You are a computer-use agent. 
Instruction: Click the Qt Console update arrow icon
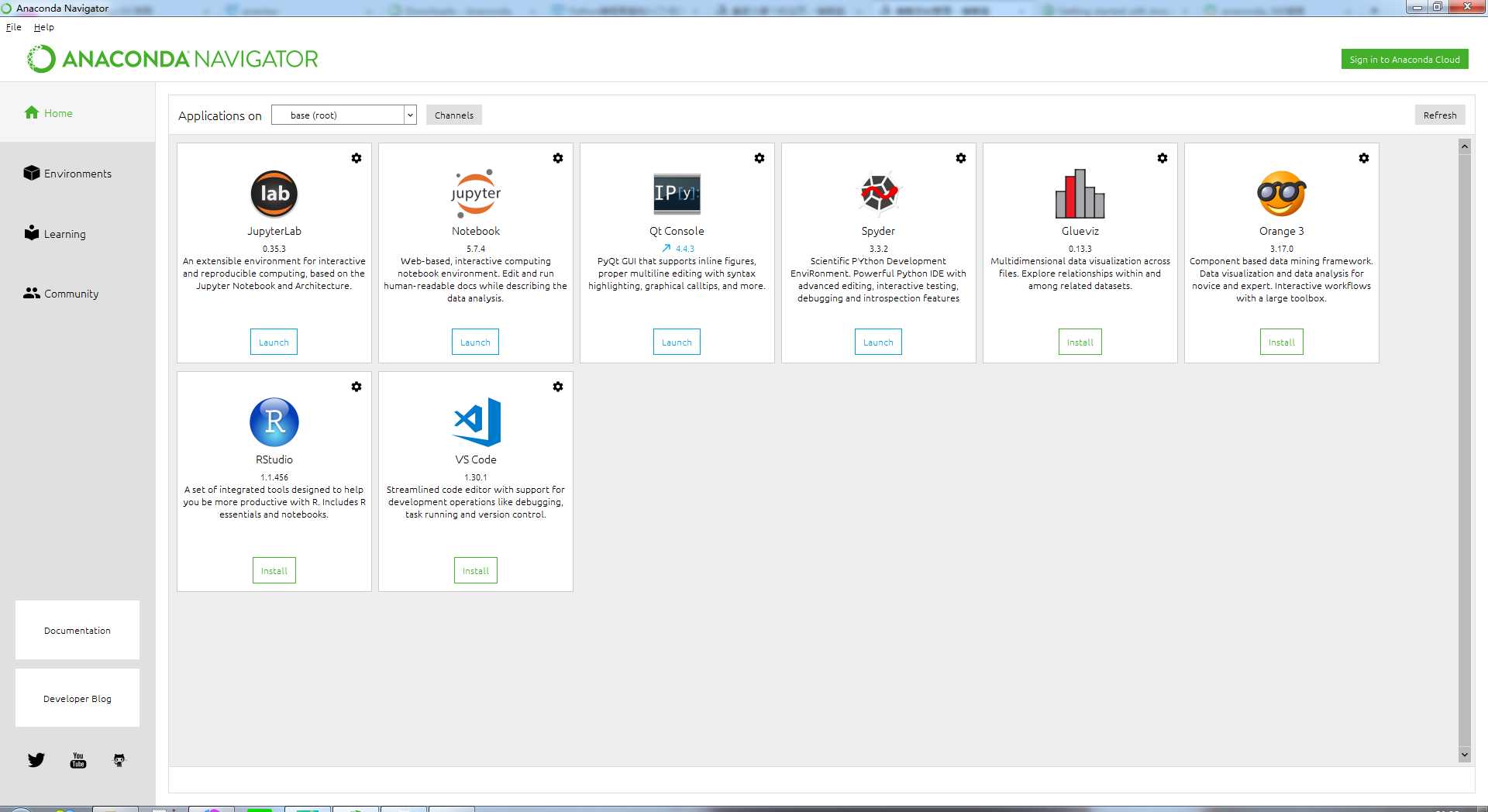(666, 249)
